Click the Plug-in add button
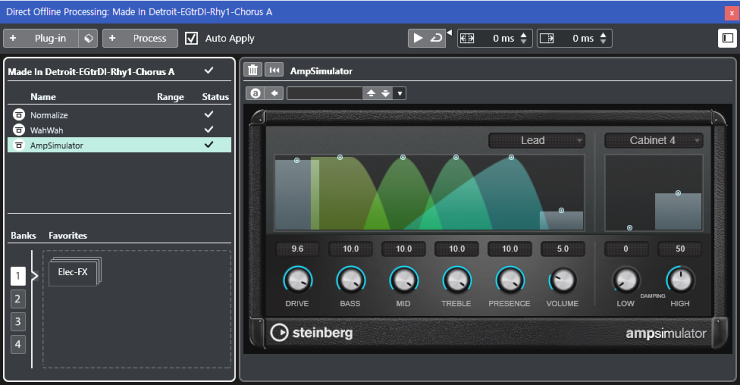Image resolution: width=740 pixels, height=385 pixels. tap(41, 38)
